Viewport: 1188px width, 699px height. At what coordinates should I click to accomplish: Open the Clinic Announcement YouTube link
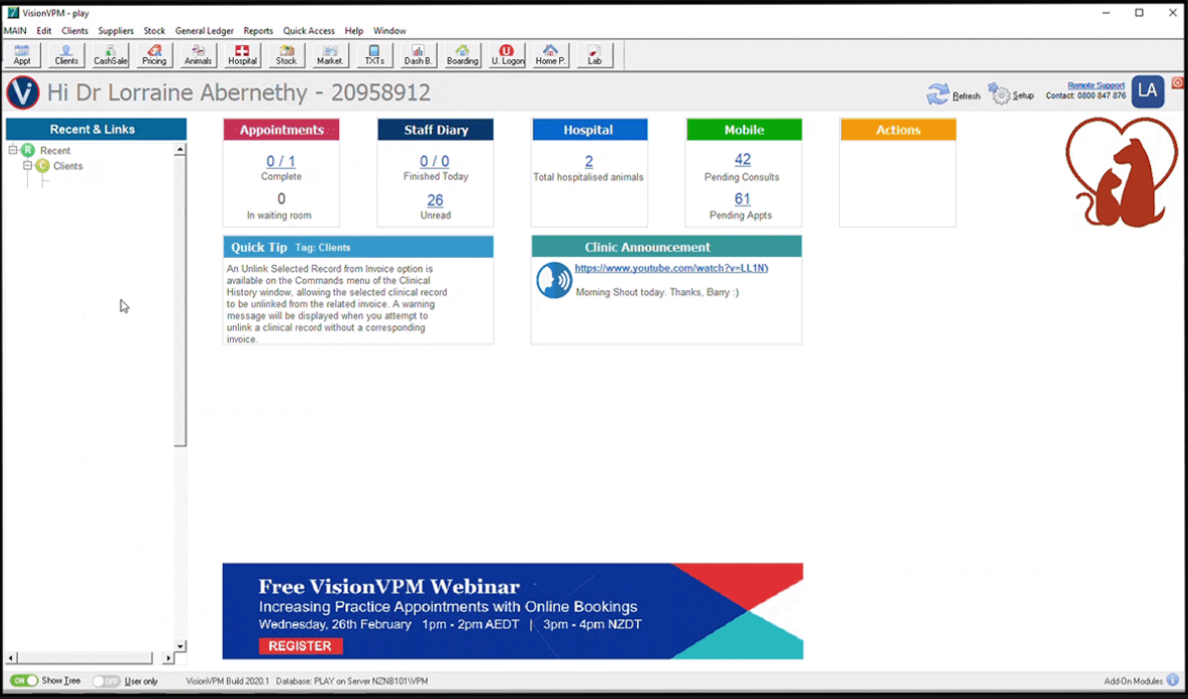point(670,268)
